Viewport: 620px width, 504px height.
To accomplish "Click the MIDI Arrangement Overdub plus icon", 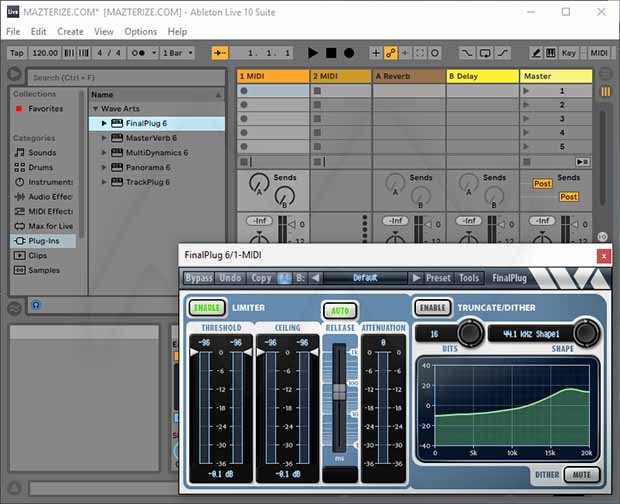I will [x=376, y=53].
